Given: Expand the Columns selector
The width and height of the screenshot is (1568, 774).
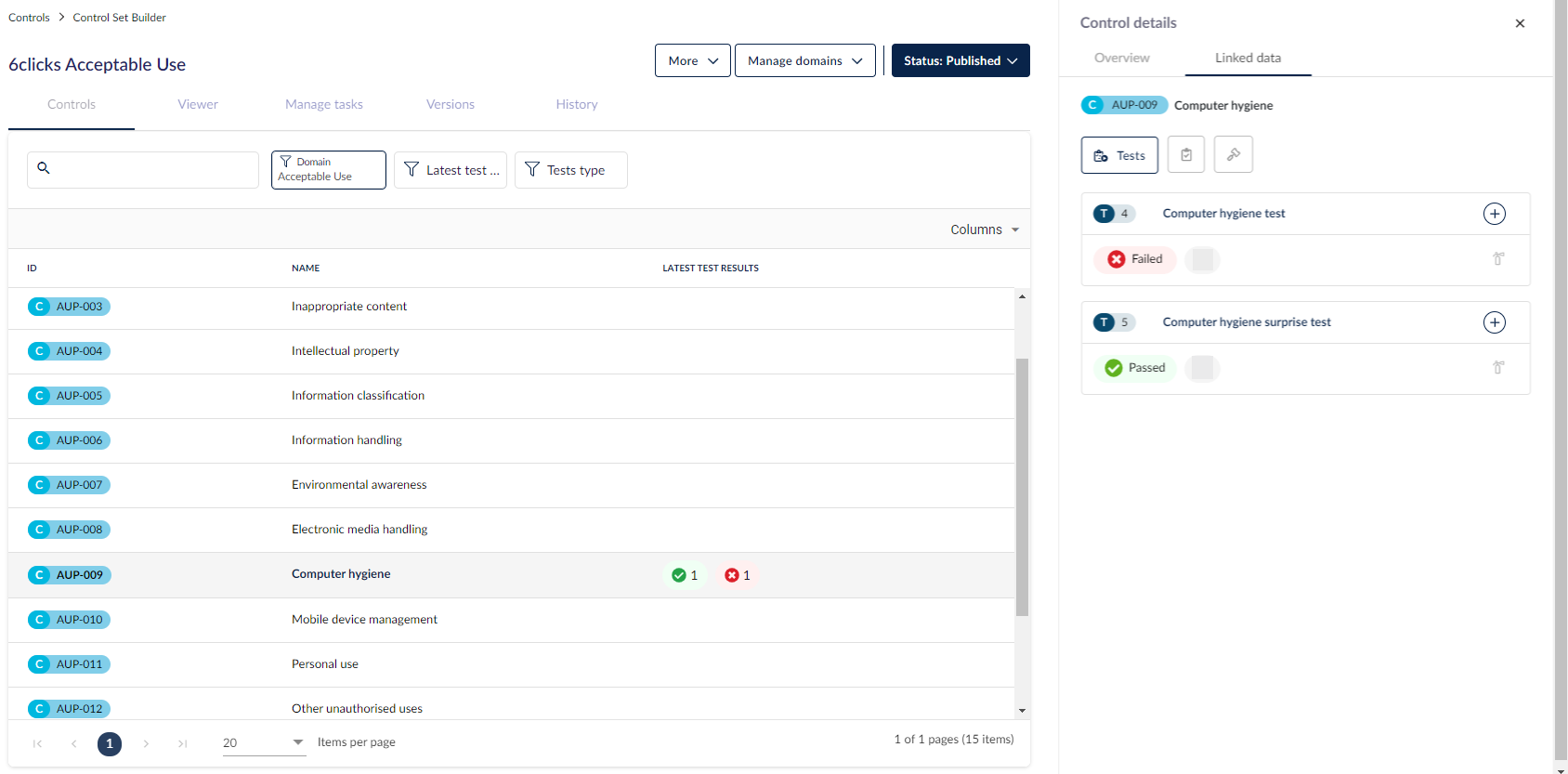Looking at the screenshot, I should (984, 230).
